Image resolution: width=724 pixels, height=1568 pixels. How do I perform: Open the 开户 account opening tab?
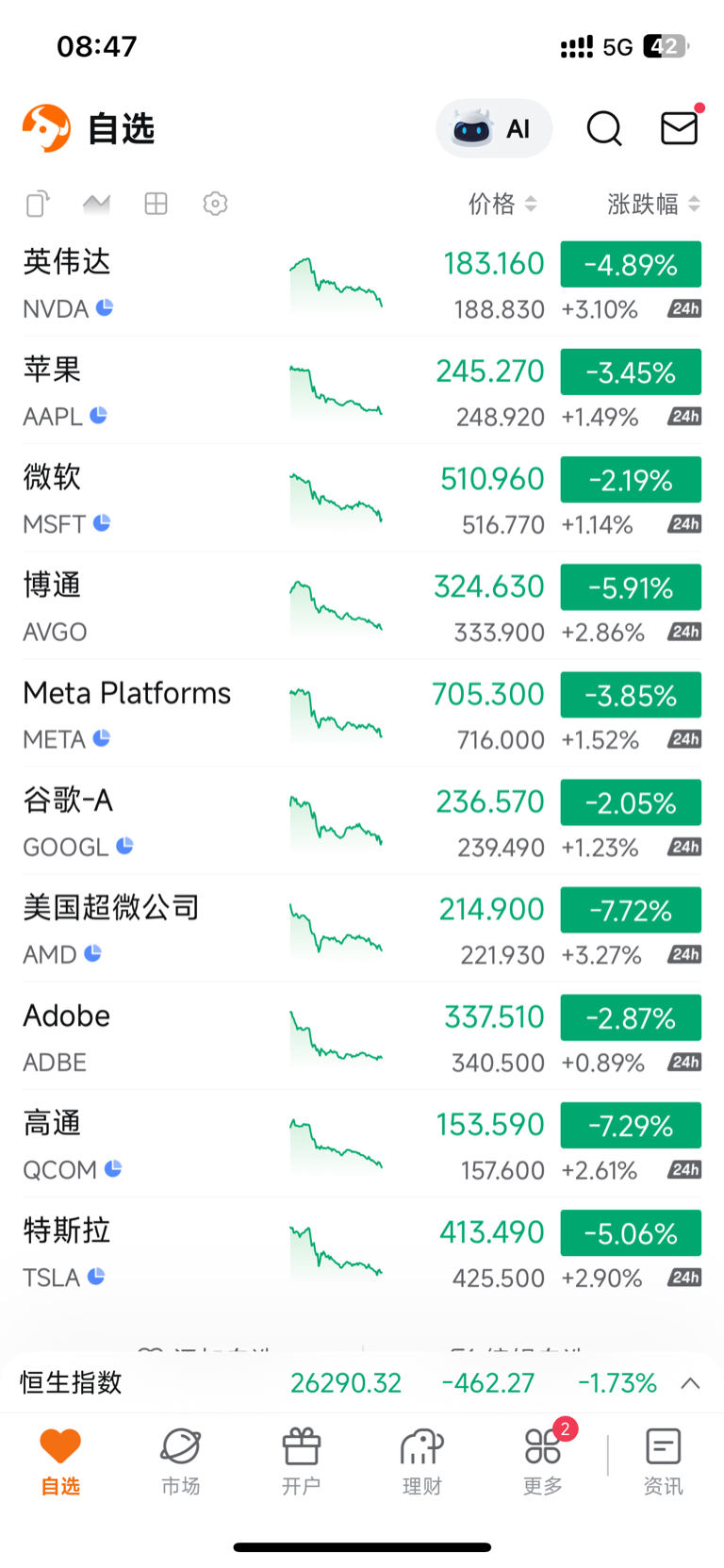tap(301, 1461)
